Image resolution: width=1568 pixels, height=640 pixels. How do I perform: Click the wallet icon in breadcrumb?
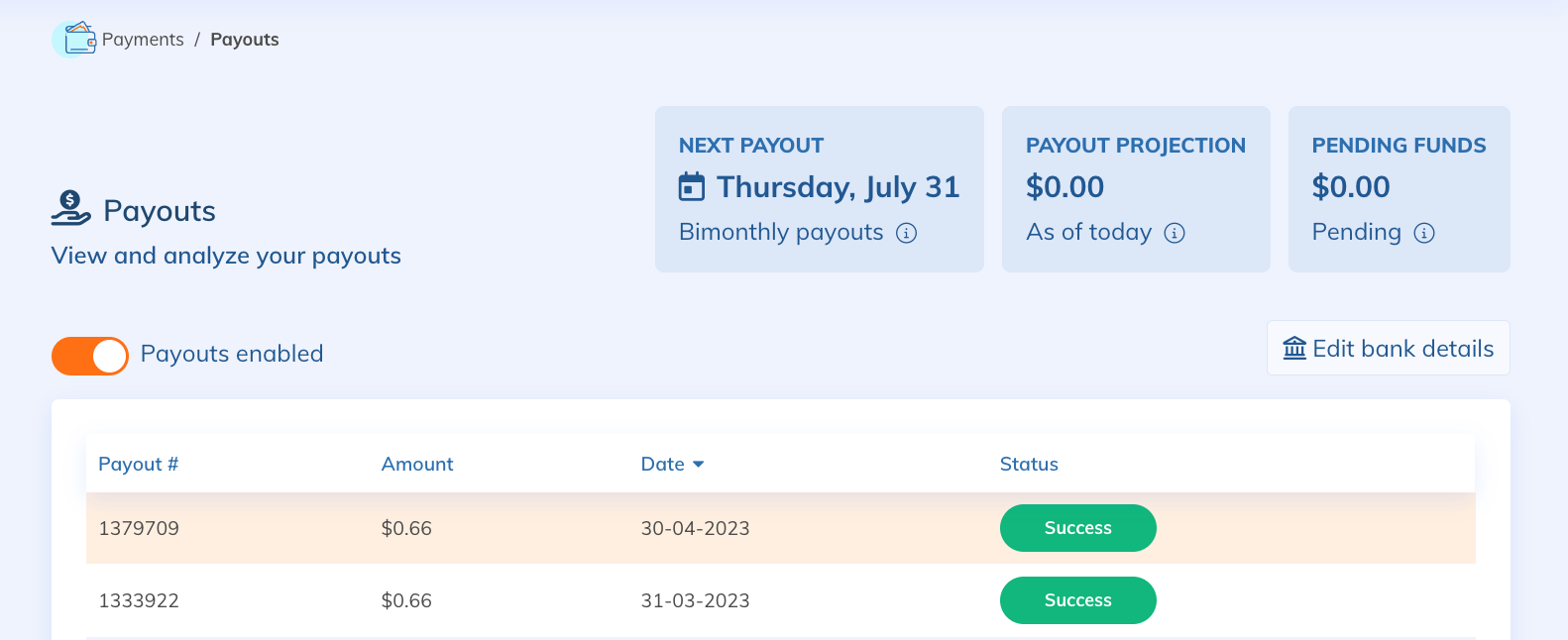78,39
